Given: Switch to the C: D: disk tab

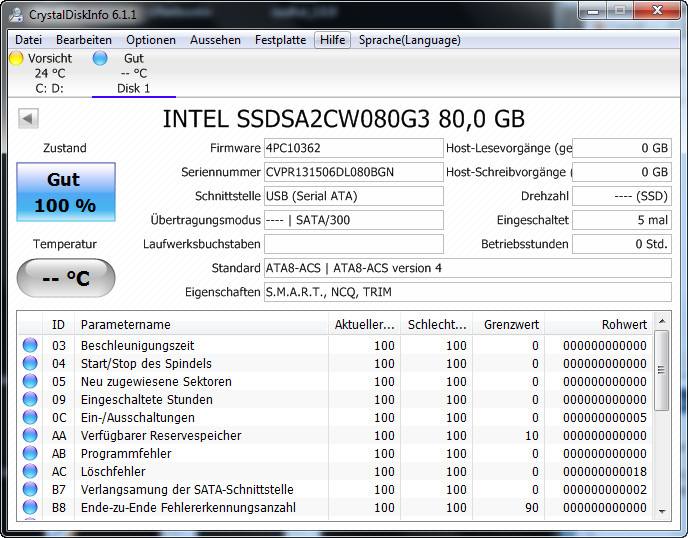Looking at the screenshot, I should click(50, 73).
